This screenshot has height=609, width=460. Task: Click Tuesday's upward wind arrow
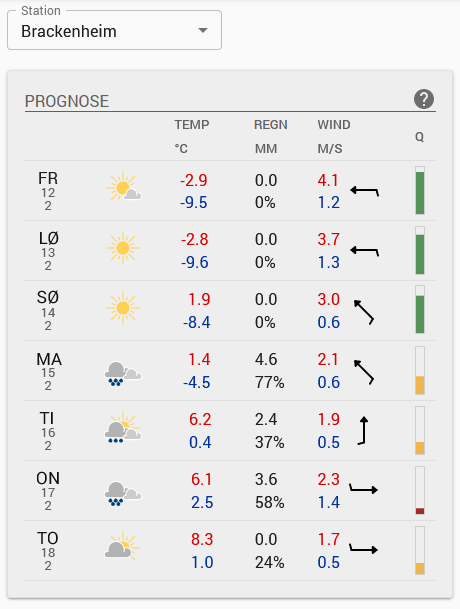pyautogui.click(x=363, y=430)
